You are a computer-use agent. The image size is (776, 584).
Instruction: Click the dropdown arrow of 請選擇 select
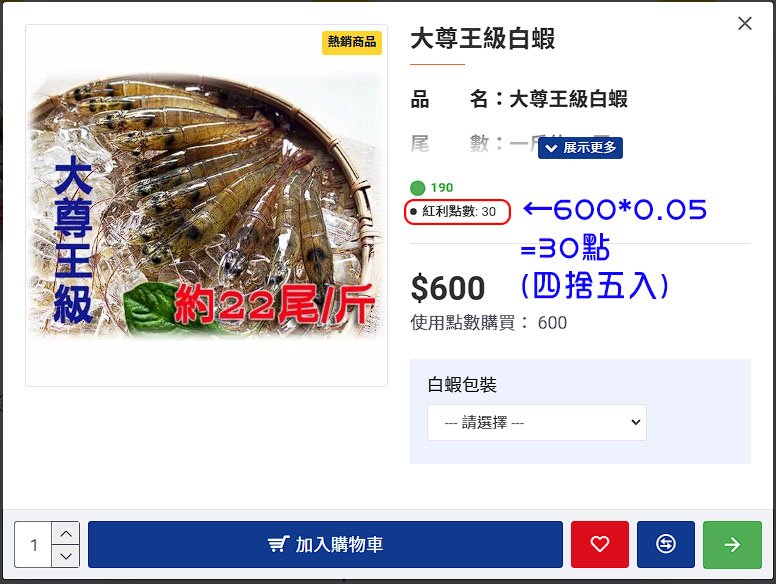(x=635, y=422)
